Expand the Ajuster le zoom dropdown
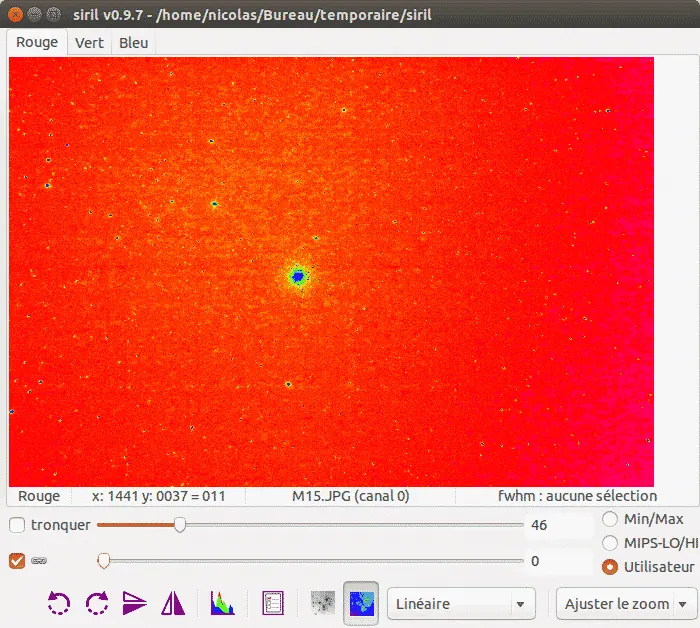Image resolution: width=700 pixels, height=628 pixels. pyautogui.click(x=626, y=603)
